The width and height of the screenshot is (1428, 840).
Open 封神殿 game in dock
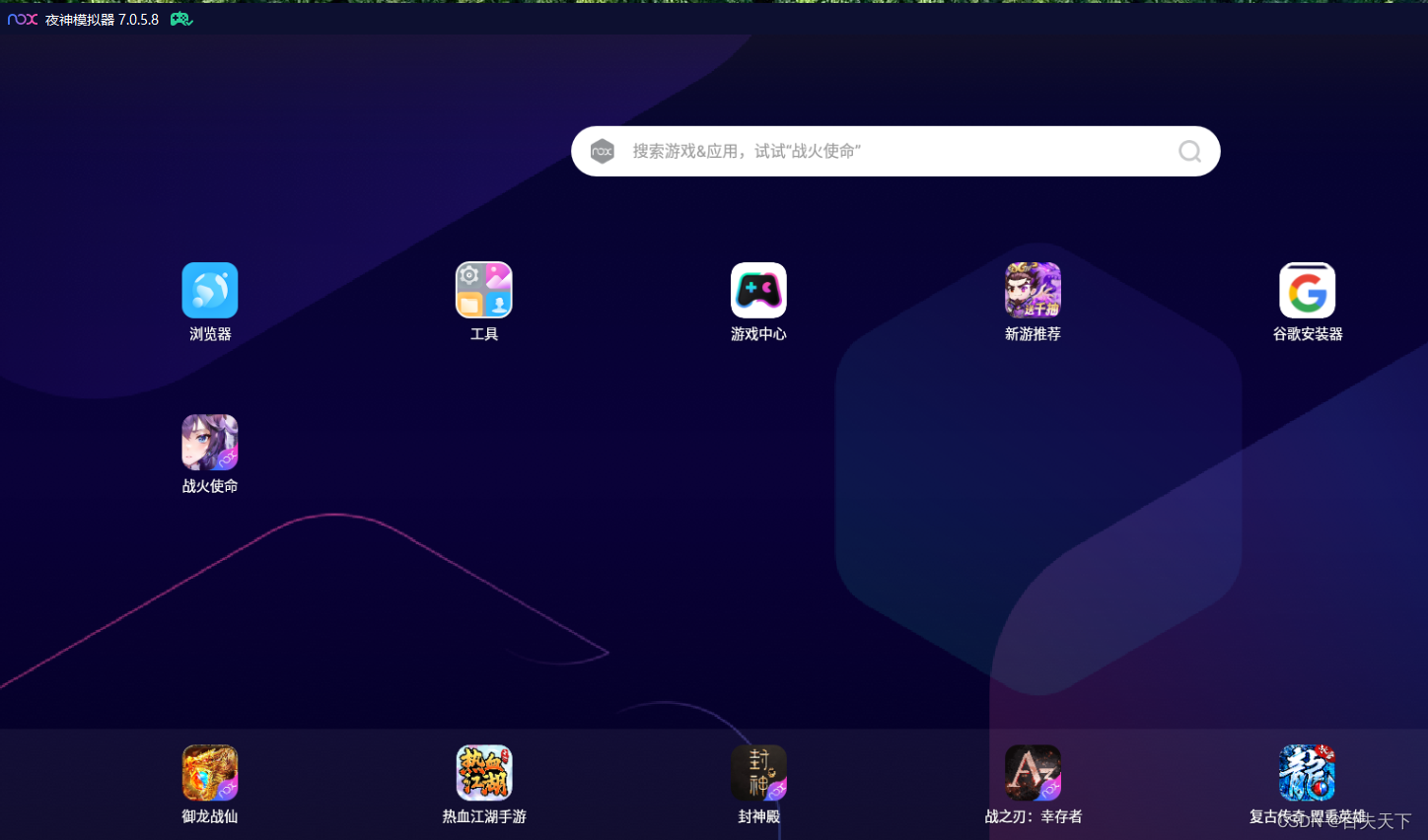click(x=758, y=772)
